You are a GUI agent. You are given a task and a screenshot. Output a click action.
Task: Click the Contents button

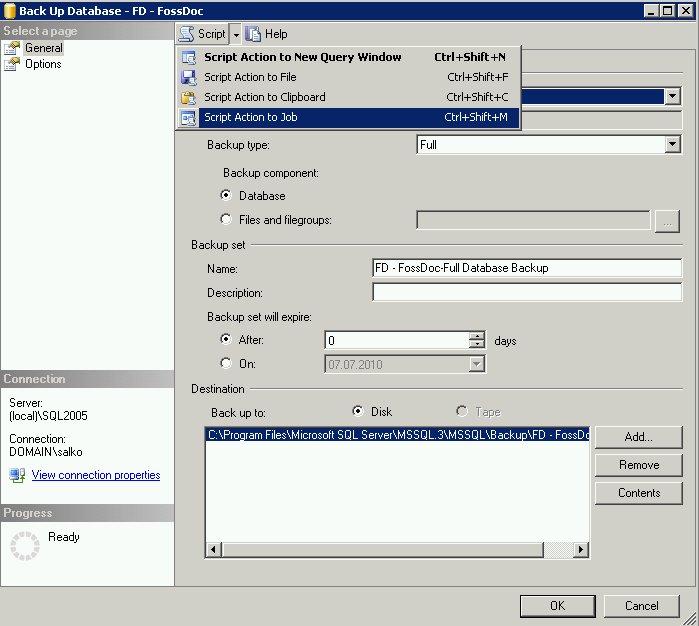(638, 493)
